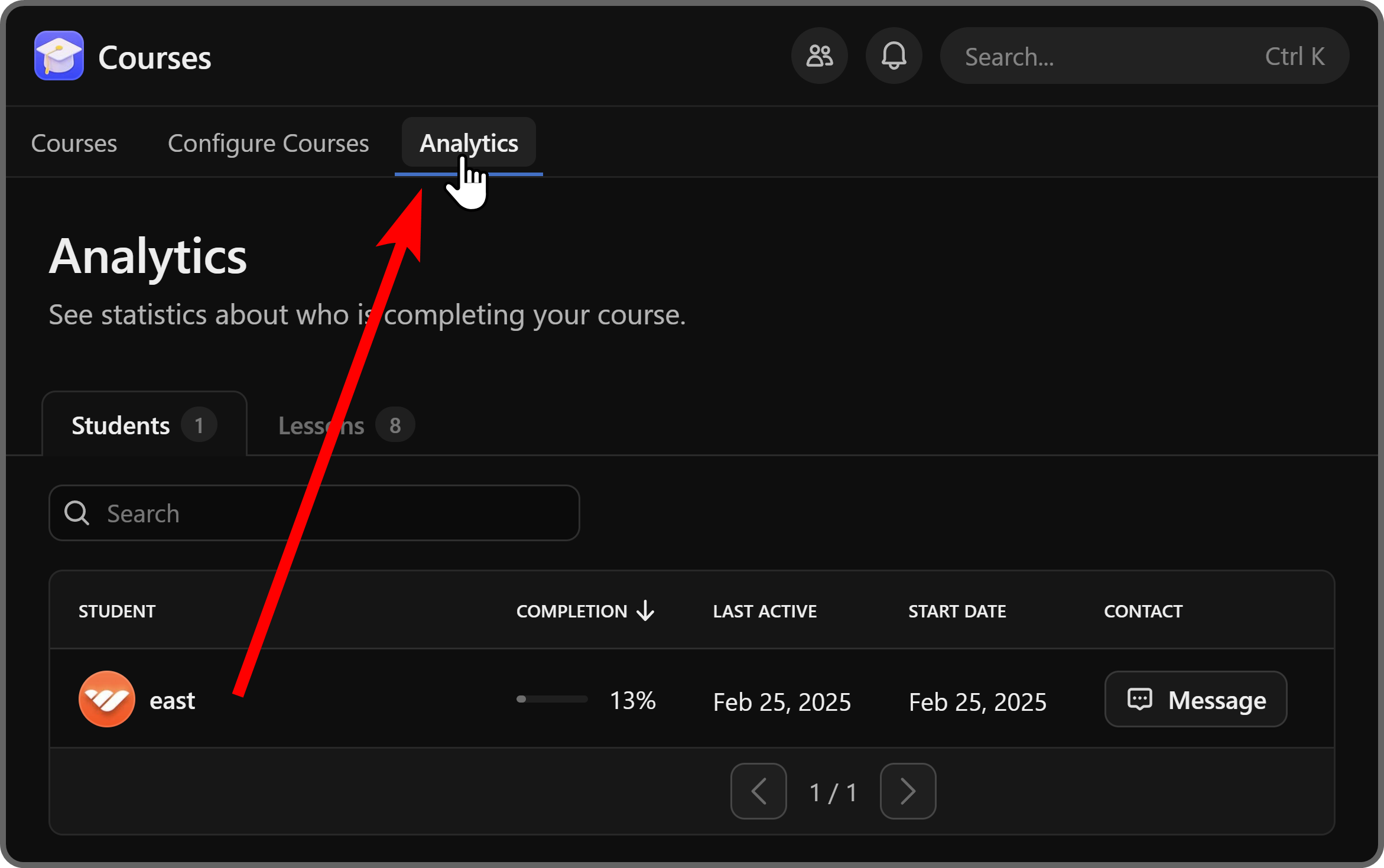The width and height of the screenshot is (1384, 868).
Task: Open notifications via the bell icon
Action: click(x=894, y=56)
